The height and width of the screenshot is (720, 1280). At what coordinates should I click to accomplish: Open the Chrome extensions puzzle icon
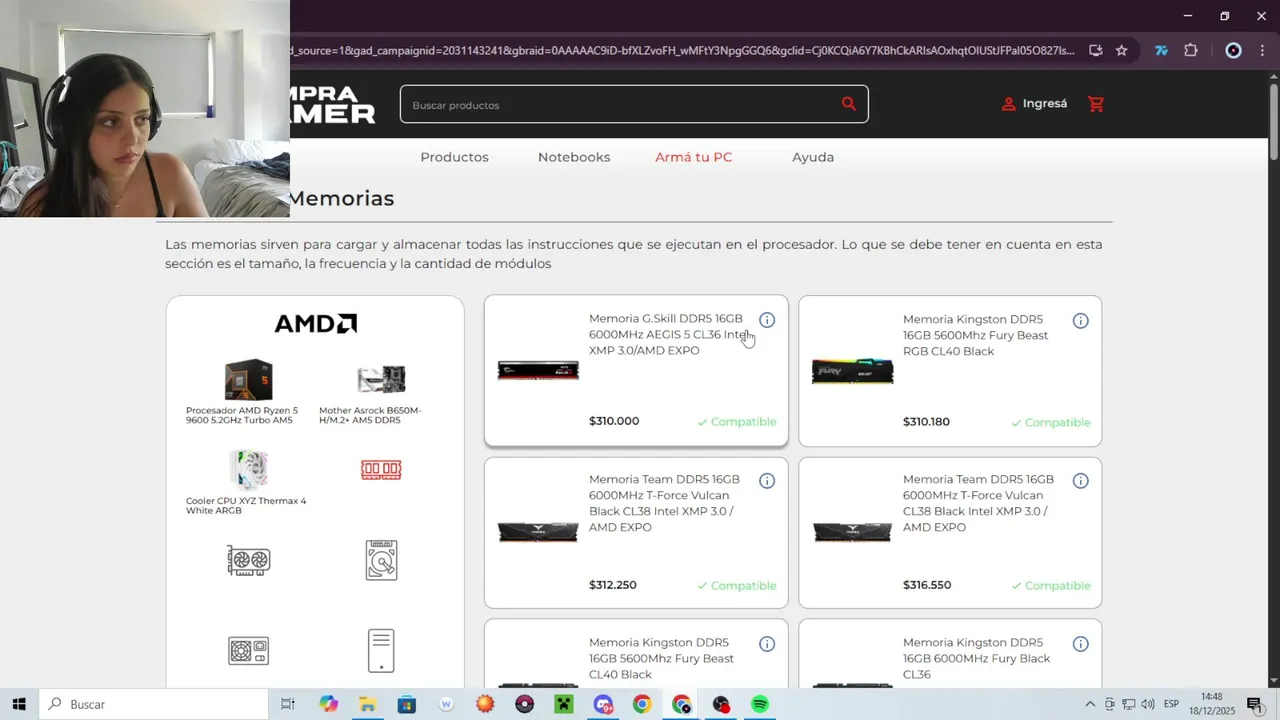pos(1191,50)
